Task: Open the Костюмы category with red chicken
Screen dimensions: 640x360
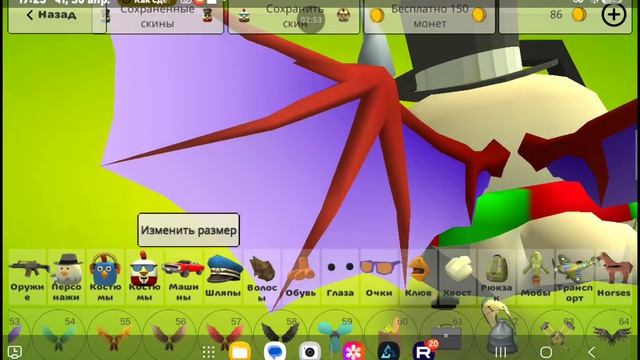Action: point(144,277)
